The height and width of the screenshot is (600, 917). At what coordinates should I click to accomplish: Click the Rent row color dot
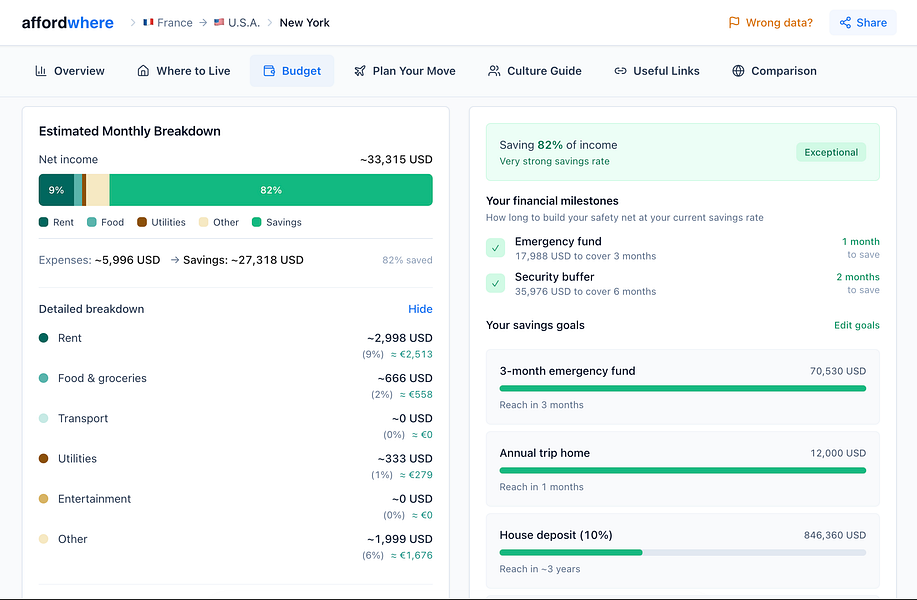point(43,337)
